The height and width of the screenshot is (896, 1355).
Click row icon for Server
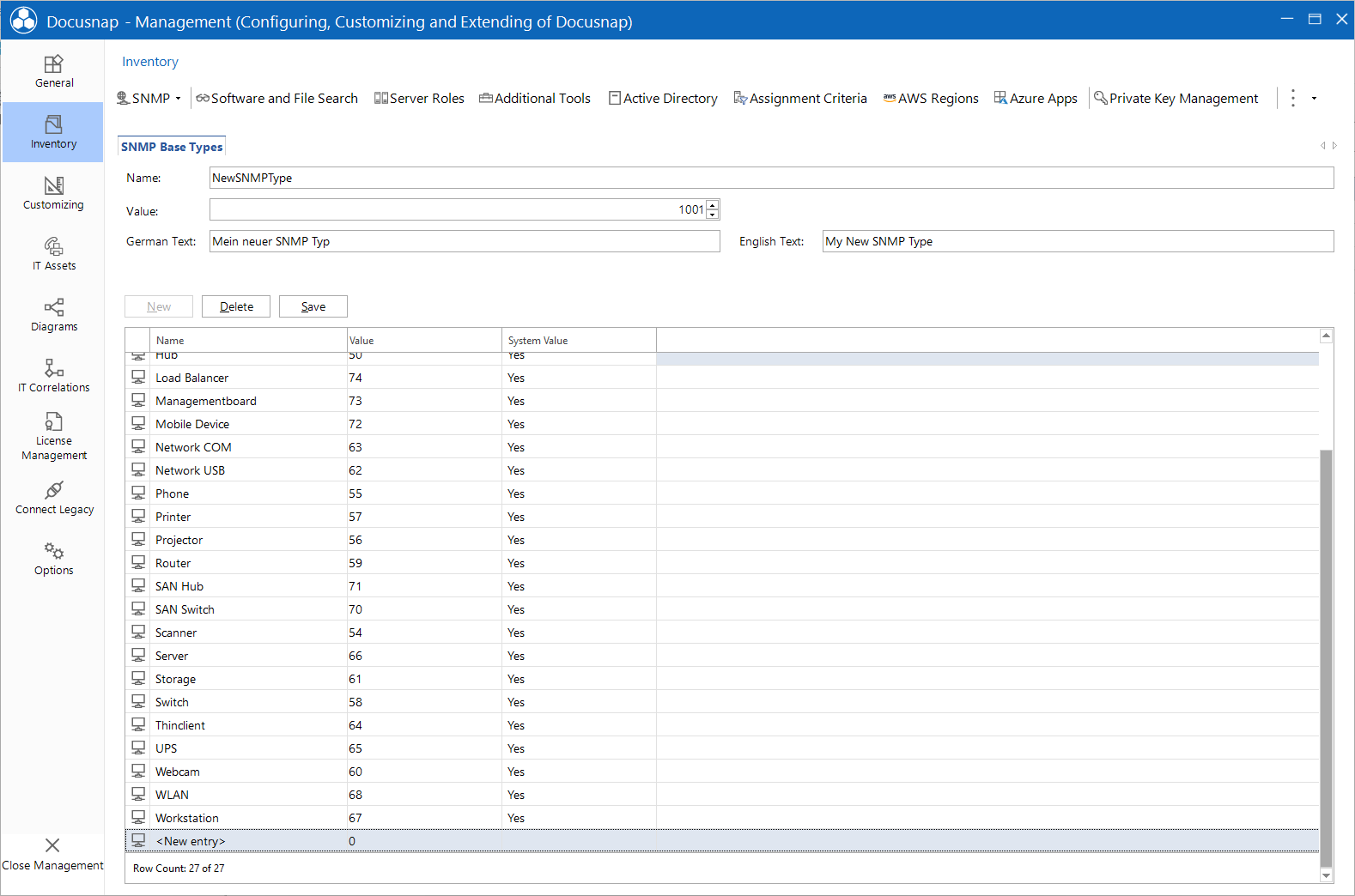[x=138, y=655]
